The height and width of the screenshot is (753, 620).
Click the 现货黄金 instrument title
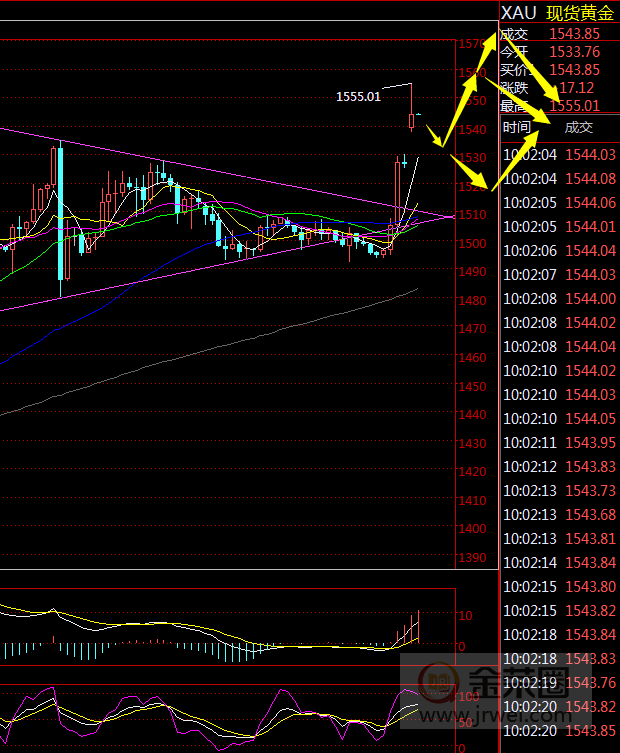[580, 12]
